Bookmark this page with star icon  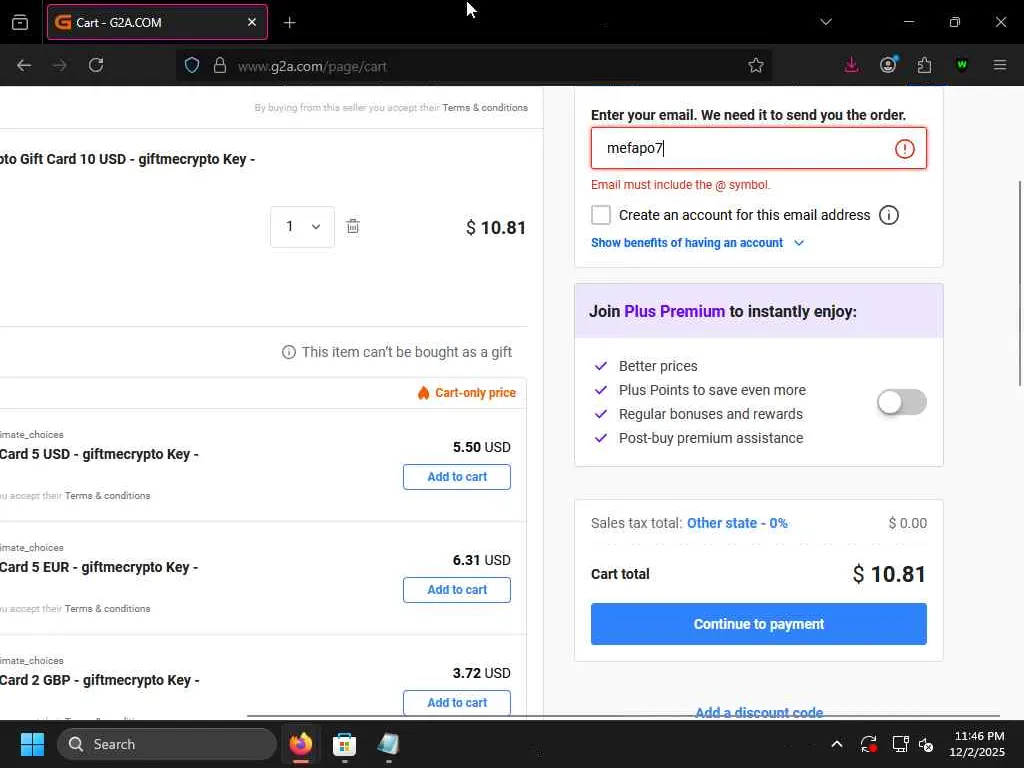pyautogui.click(x=756, y=65)
